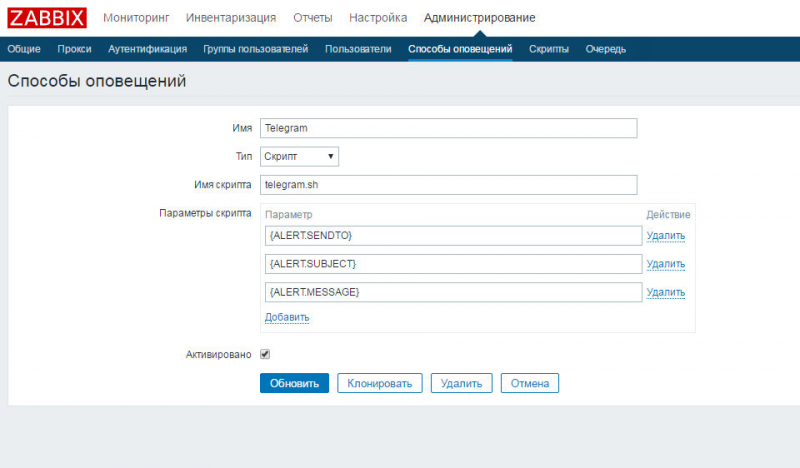Open the Аутентификация tab
The width and height of the screenshot is (800, 468).
pos(147,49)
